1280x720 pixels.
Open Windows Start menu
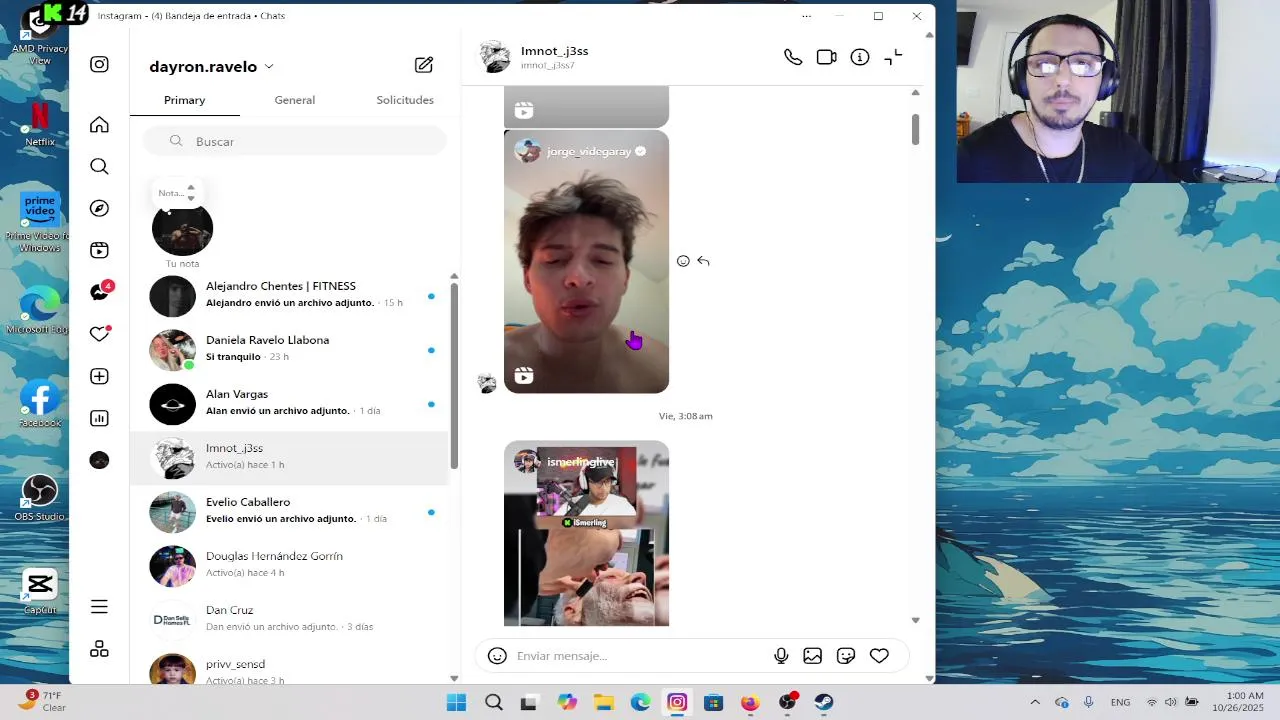point(456,702)
